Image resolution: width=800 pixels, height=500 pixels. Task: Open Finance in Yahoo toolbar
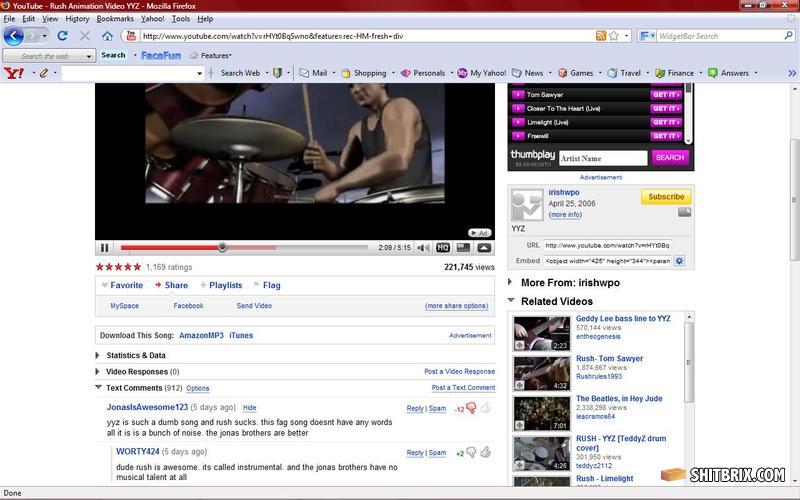coord(674,73)
